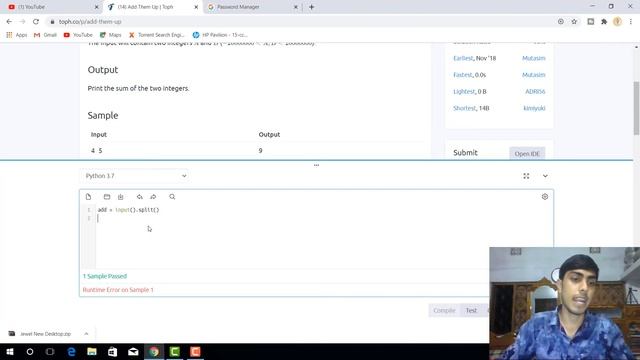Open the orange recorder taskbar icon
The image size is (640, 360).
pos(195,352)
